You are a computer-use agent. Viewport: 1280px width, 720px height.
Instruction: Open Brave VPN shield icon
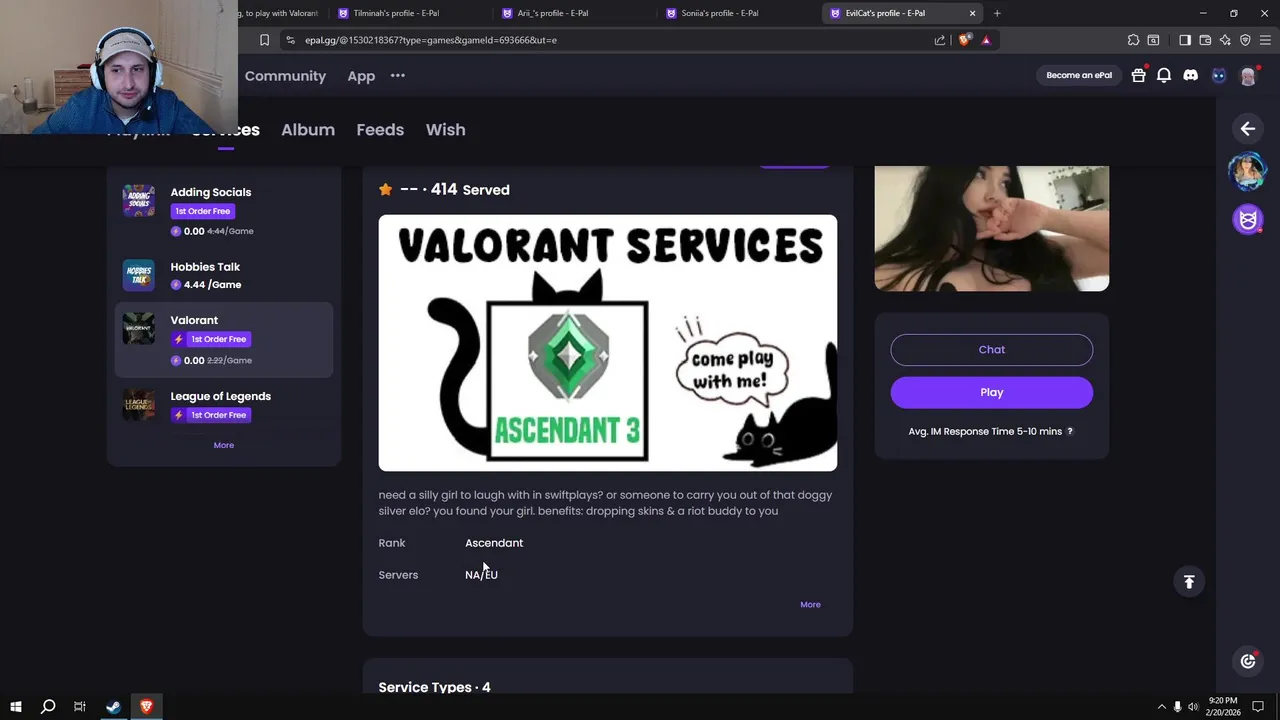(1245, 40)
